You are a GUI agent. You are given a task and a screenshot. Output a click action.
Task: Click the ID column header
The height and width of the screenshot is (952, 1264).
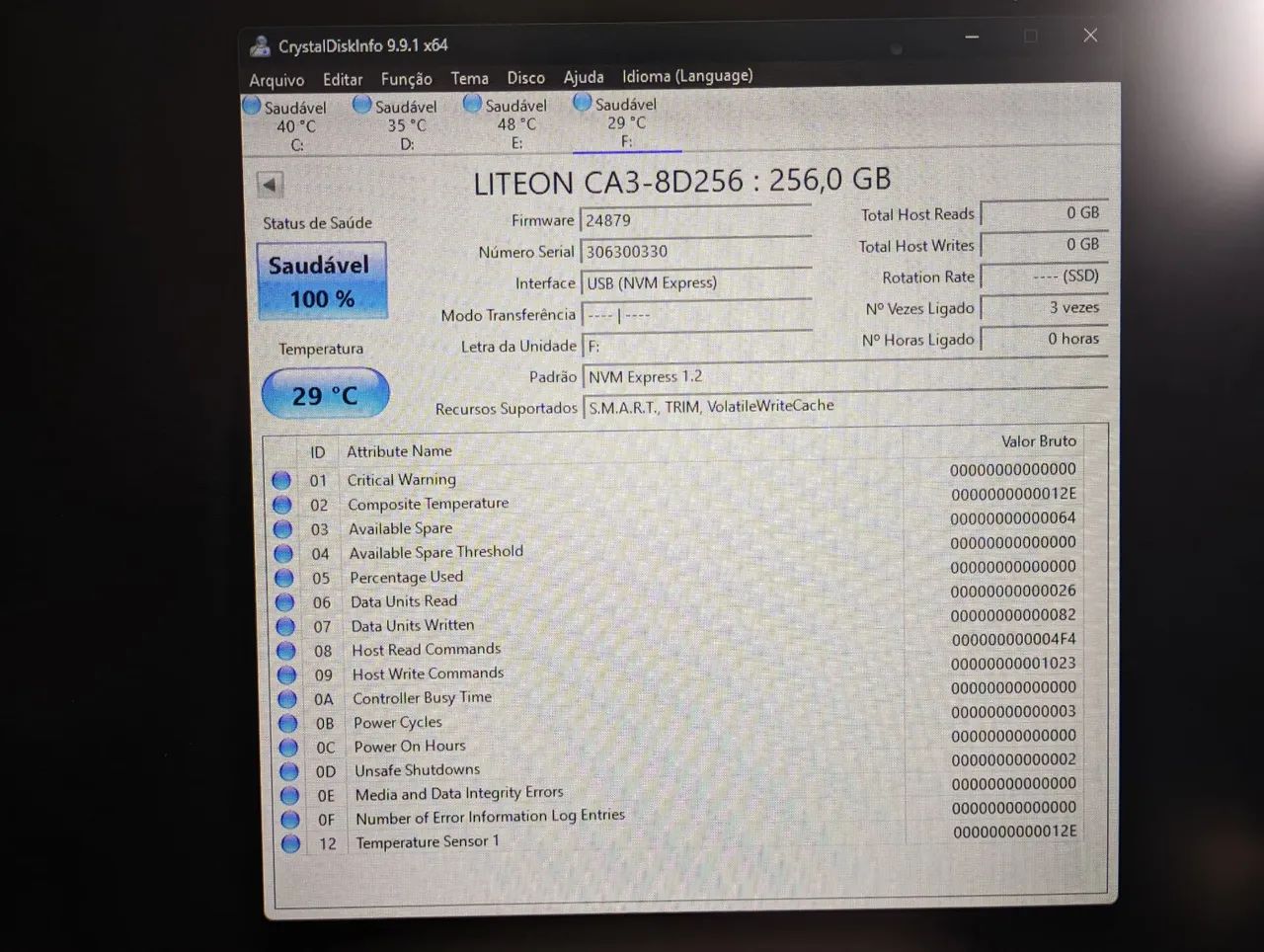[x=318, y=452]
